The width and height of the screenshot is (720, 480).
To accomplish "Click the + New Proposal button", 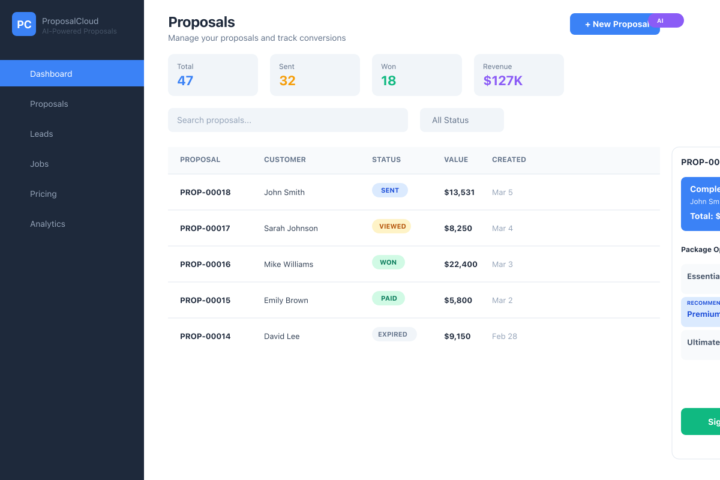I will [x=614, y=24].
